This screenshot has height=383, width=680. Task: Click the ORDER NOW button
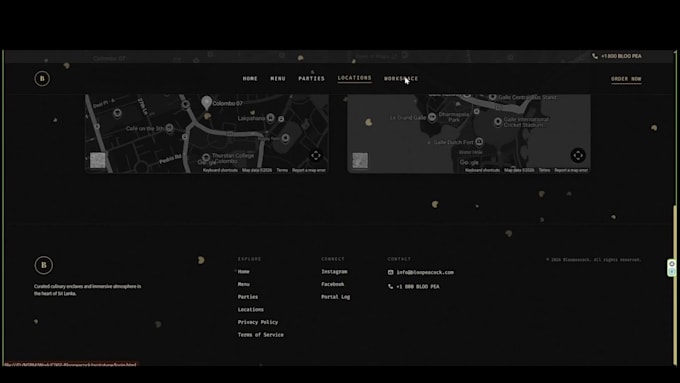pyautogui.click(x=626, y=79)
